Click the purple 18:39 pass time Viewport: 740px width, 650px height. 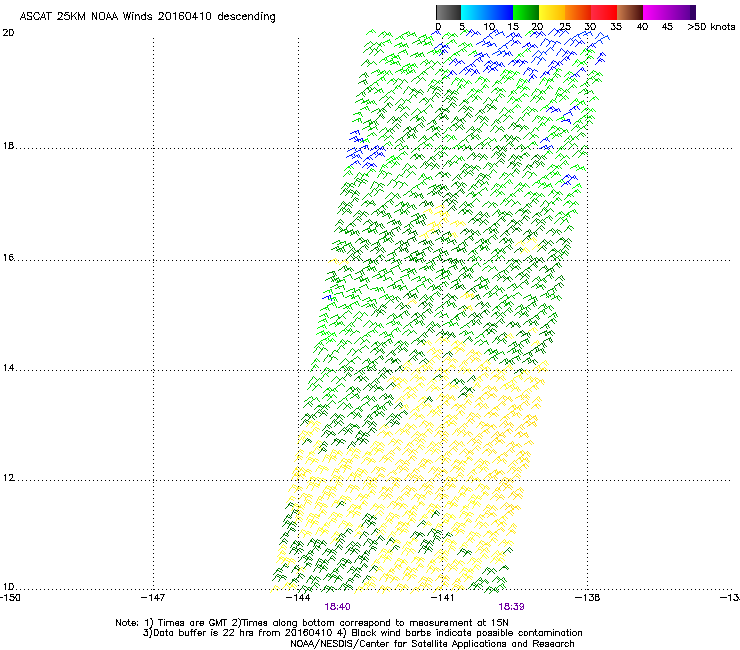point(512,607)
